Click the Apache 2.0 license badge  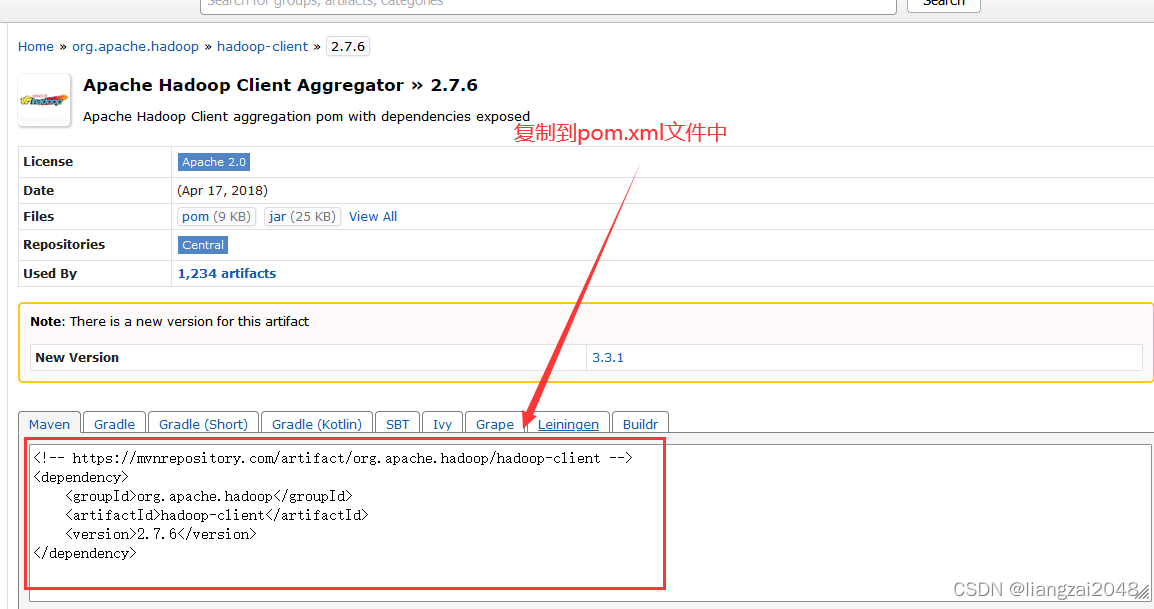(213, 162)
